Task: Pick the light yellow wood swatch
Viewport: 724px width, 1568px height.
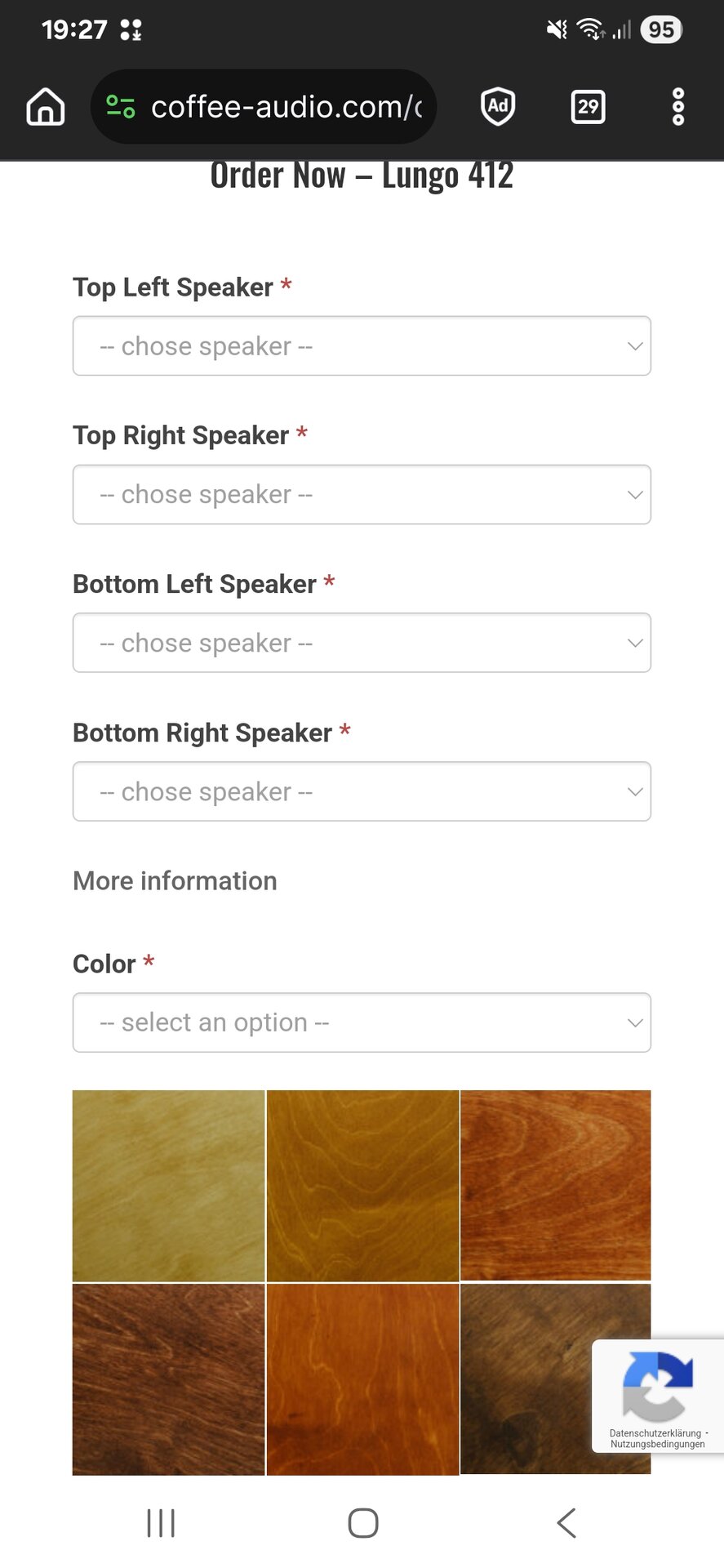Action: (x=168, y=1186)
